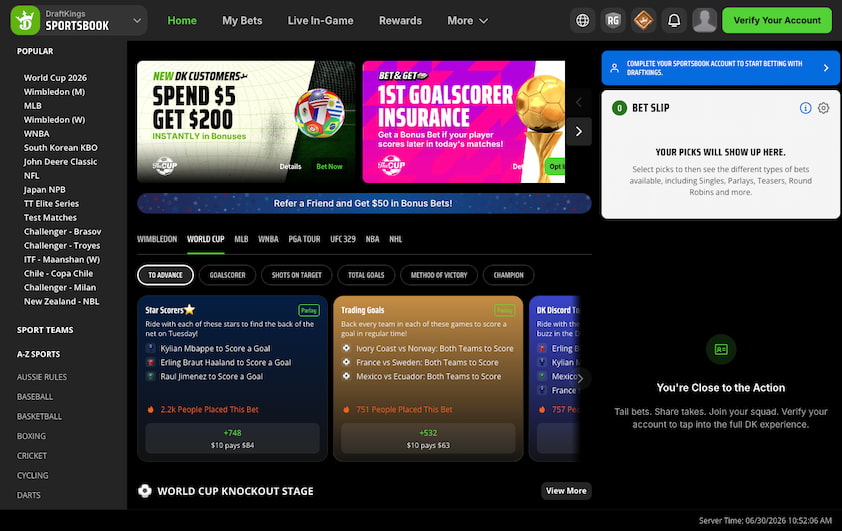The height and width of the screenshot is (531, 842).
Task: Open Details on the Spend $5 promo
Action: point(291,166)
